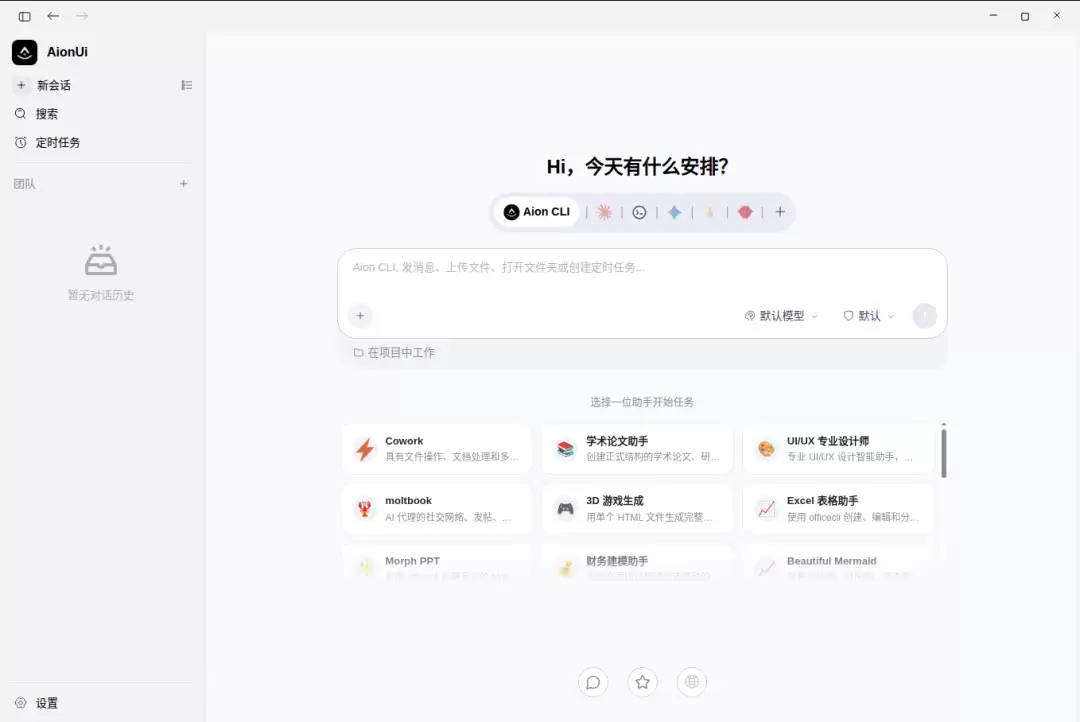Add another agent with plus icon

tap(780, 212)
